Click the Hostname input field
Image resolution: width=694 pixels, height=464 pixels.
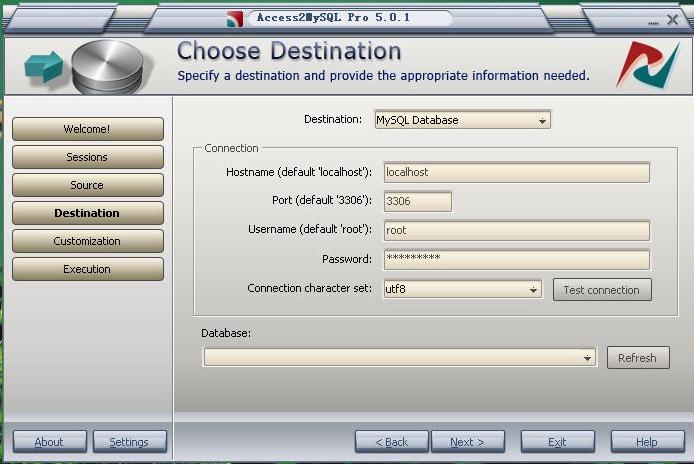(517, 172)
